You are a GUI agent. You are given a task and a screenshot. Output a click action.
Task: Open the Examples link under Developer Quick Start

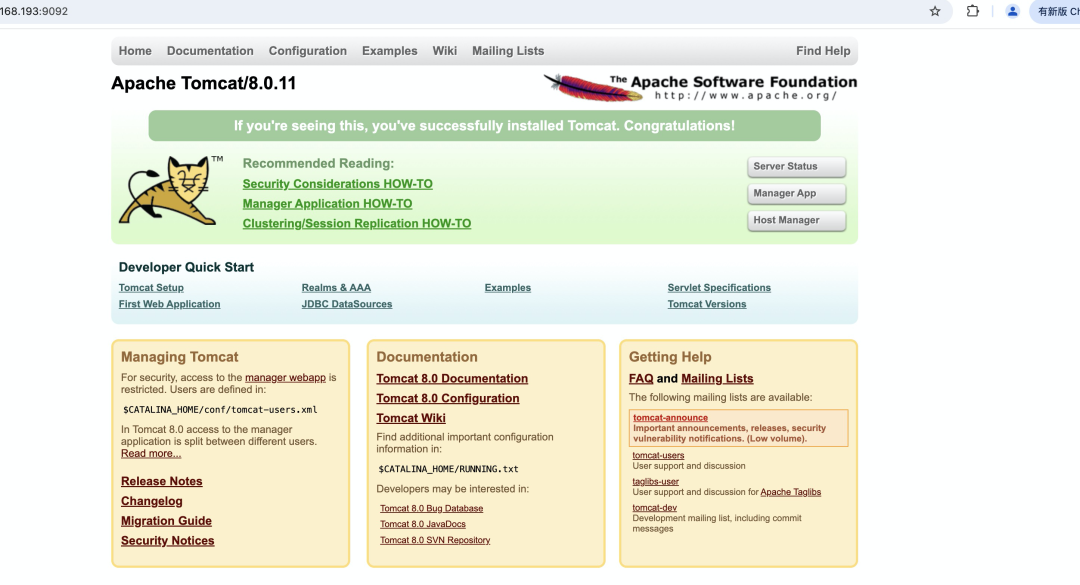(x=508, y=288)
